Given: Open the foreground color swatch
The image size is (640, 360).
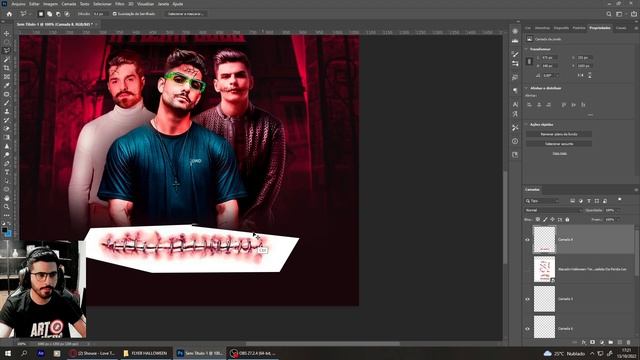Looking at the screenshot, I should (4, 230).
